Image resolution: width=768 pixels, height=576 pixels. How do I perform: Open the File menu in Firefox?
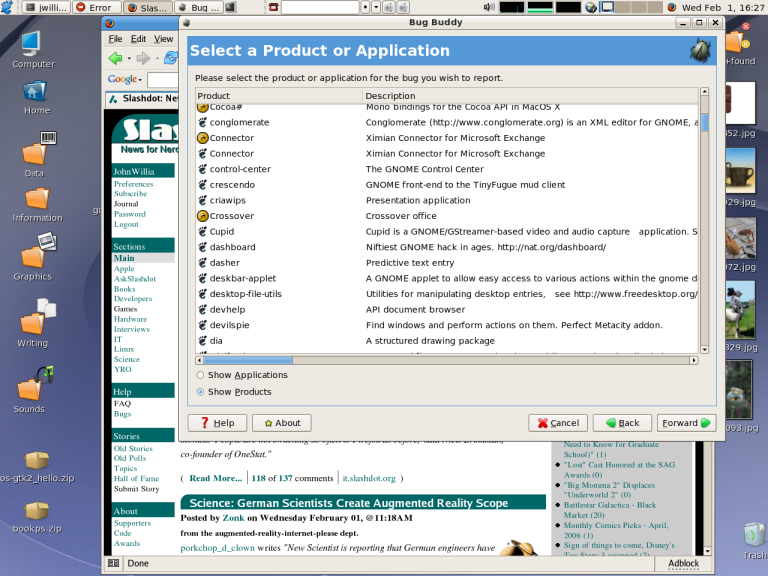click(116, 39)
